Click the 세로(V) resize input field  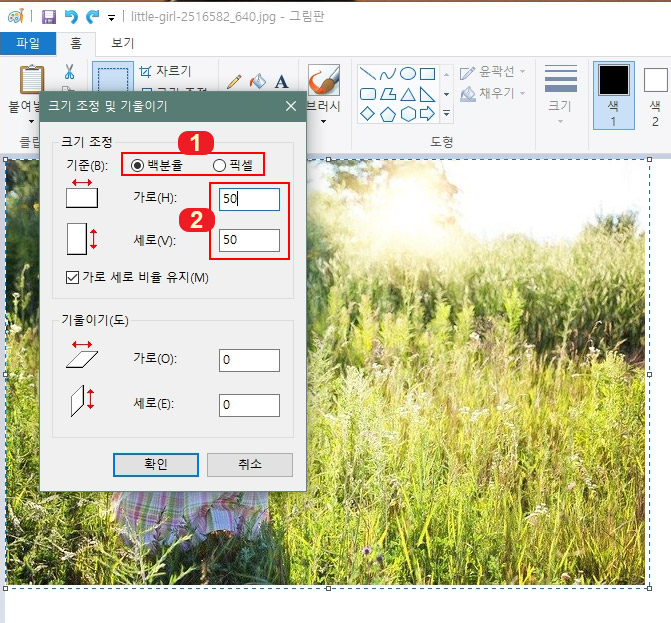point(249,240)
